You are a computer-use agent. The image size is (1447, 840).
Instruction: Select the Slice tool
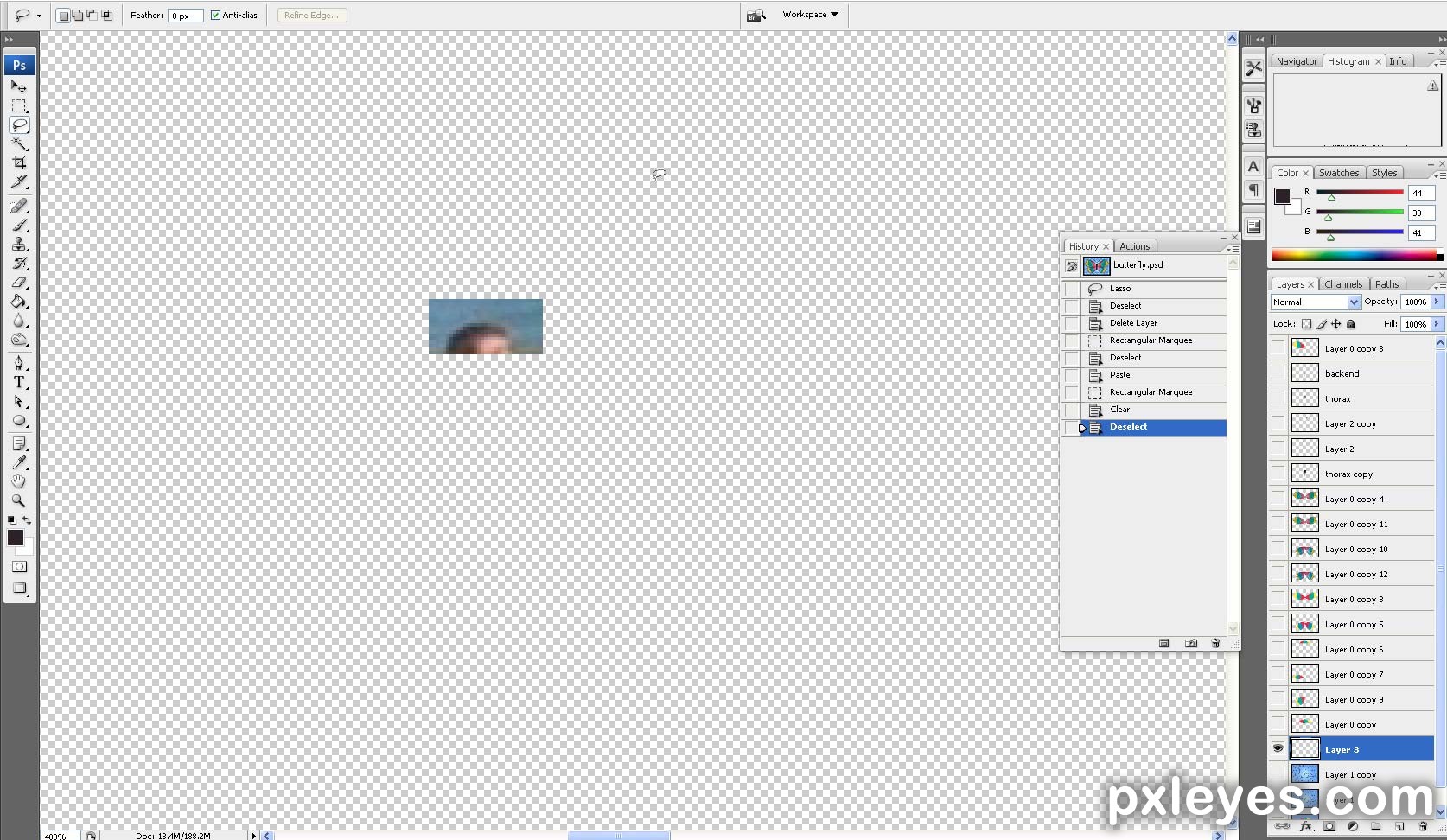pyautogui.click(x=19, y=181)
